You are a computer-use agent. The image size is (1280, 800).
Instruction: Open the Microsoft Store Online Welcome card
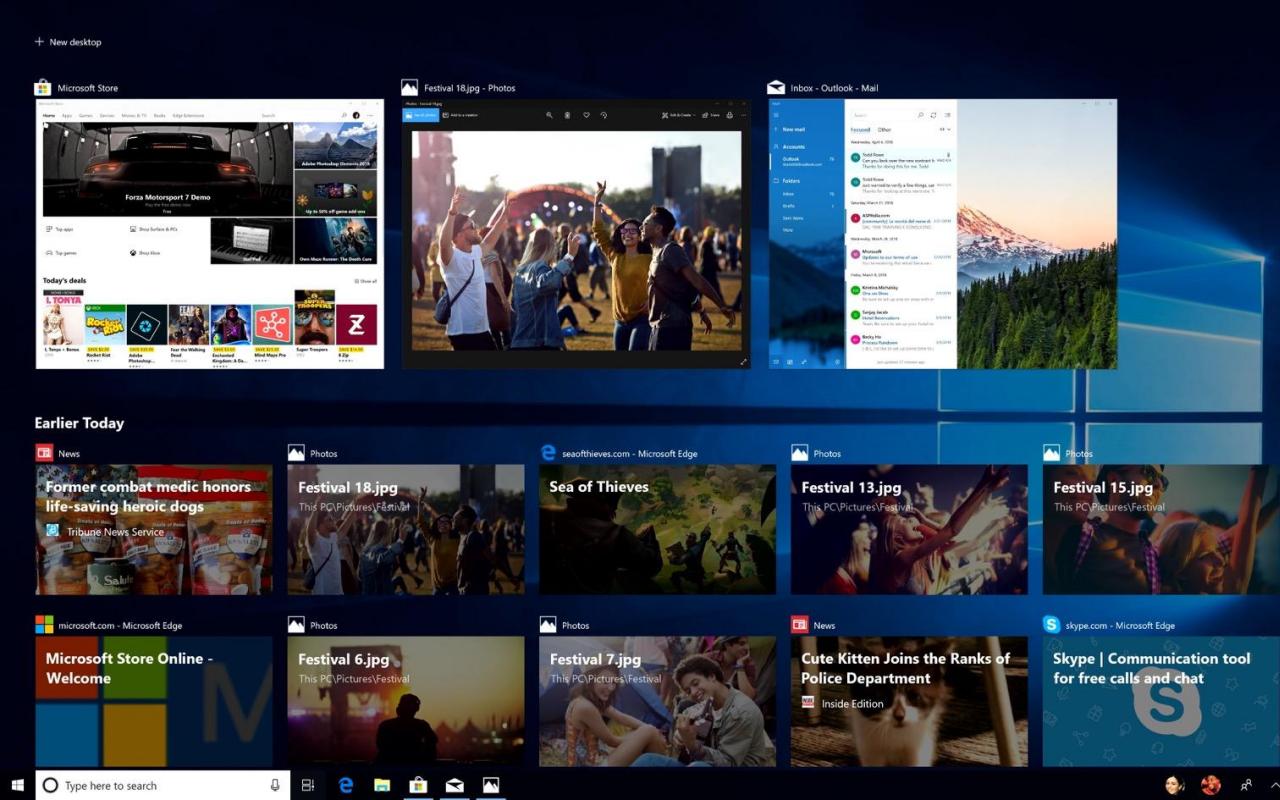(154, 701)
